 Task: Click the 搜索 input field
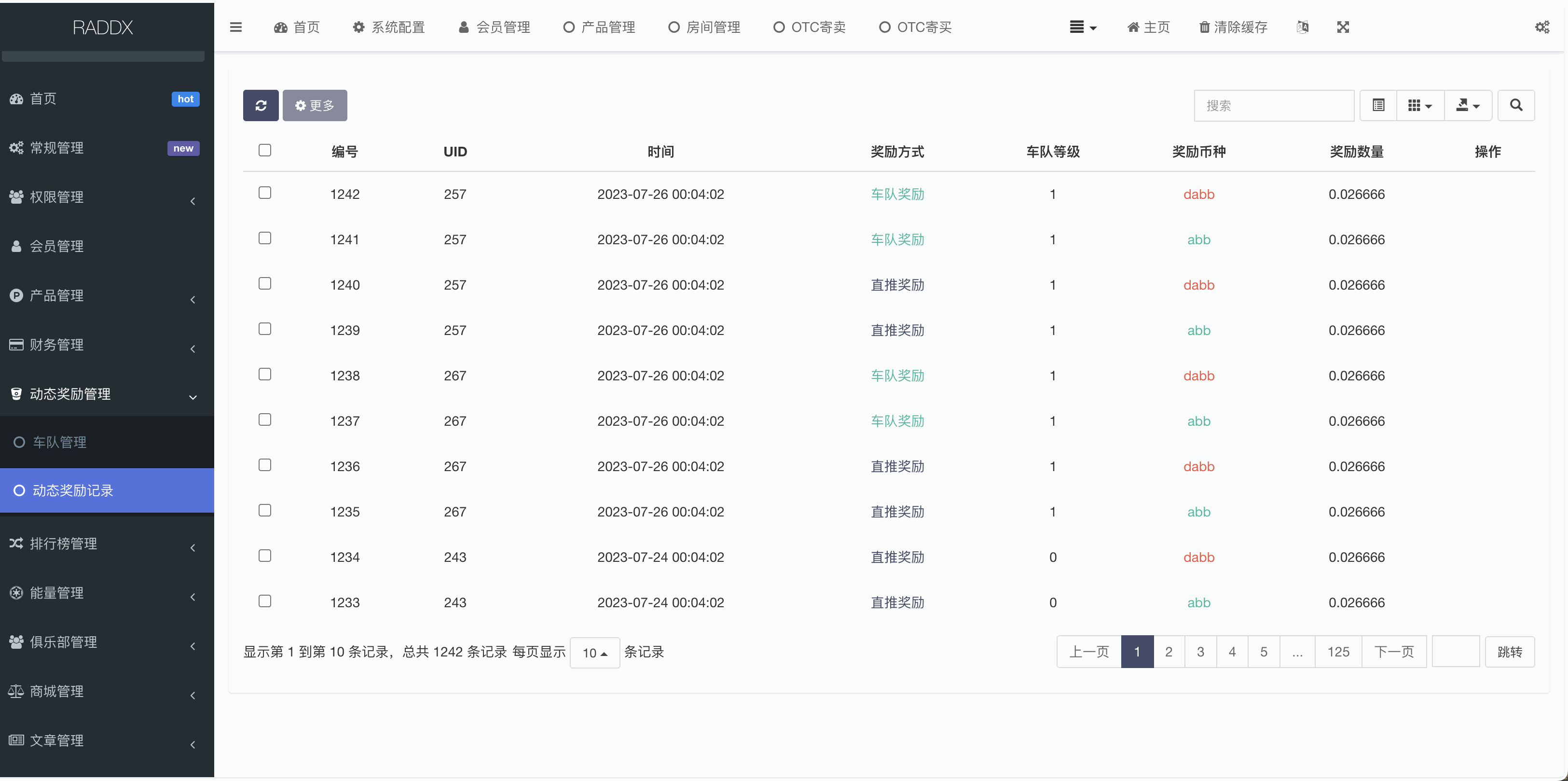point(1274,105)
